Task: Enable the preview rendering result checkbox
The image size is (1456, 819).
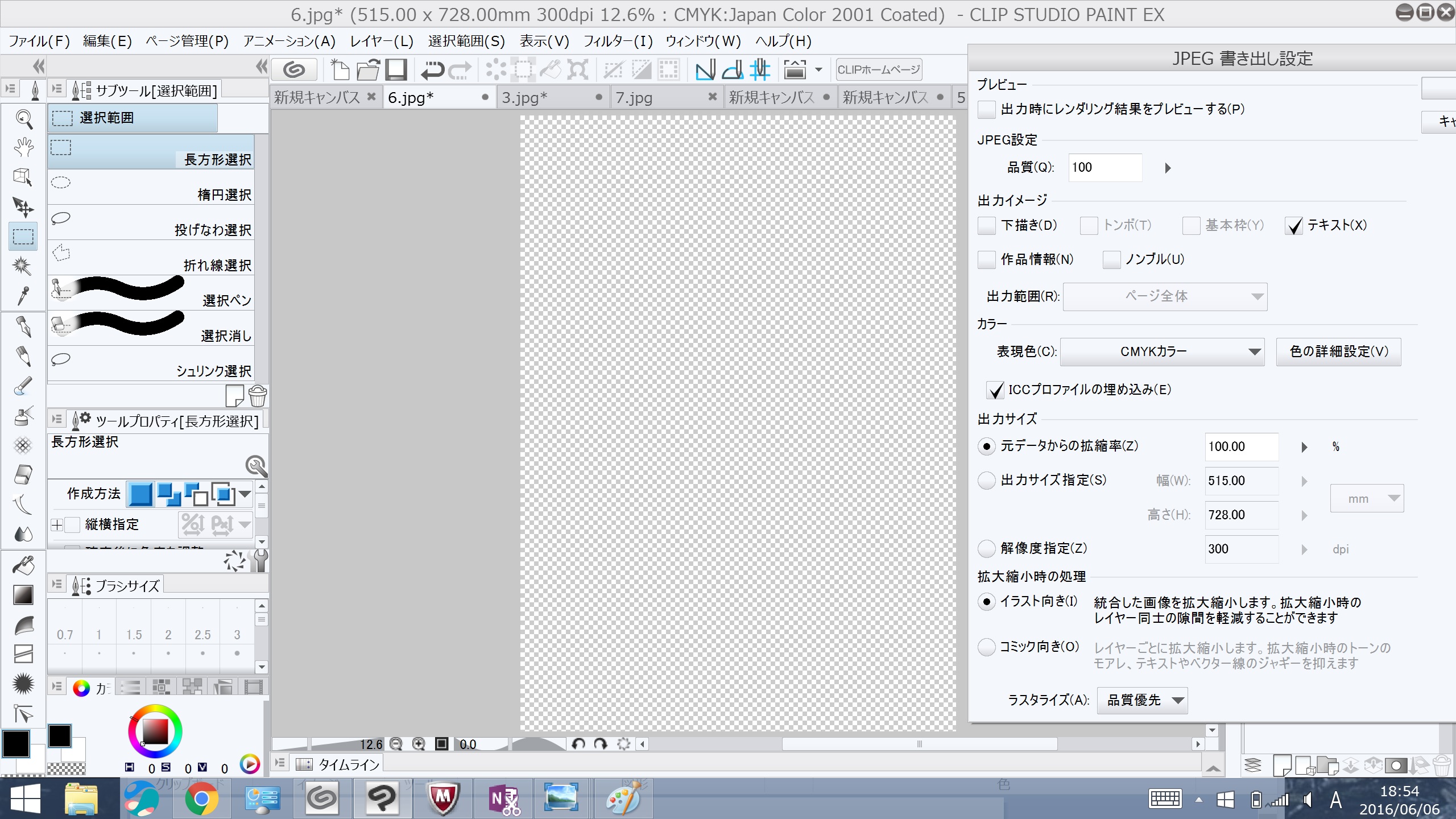Action: (x=986, y=109)
